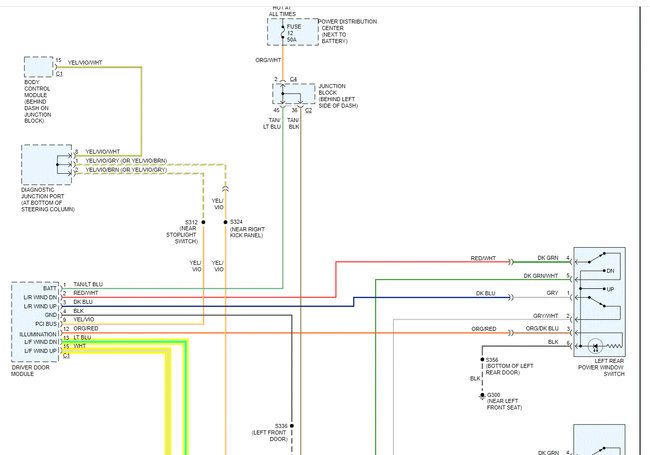Click the WHT wire label at pin 15
650x455 pixels.
coord(80,346)
